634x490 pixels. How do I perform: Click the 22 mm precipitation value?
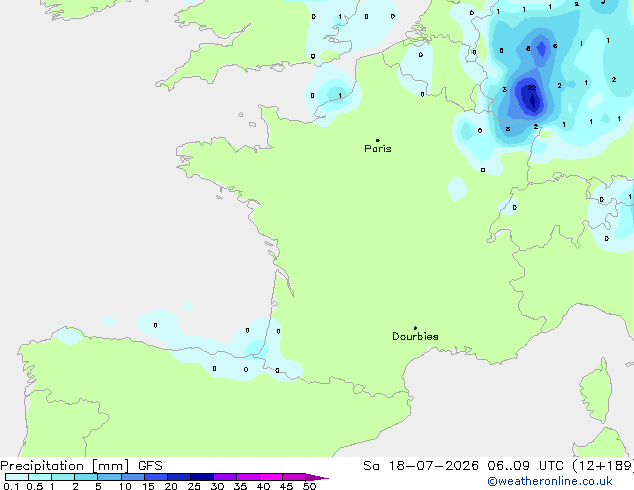tap(532, 88)
